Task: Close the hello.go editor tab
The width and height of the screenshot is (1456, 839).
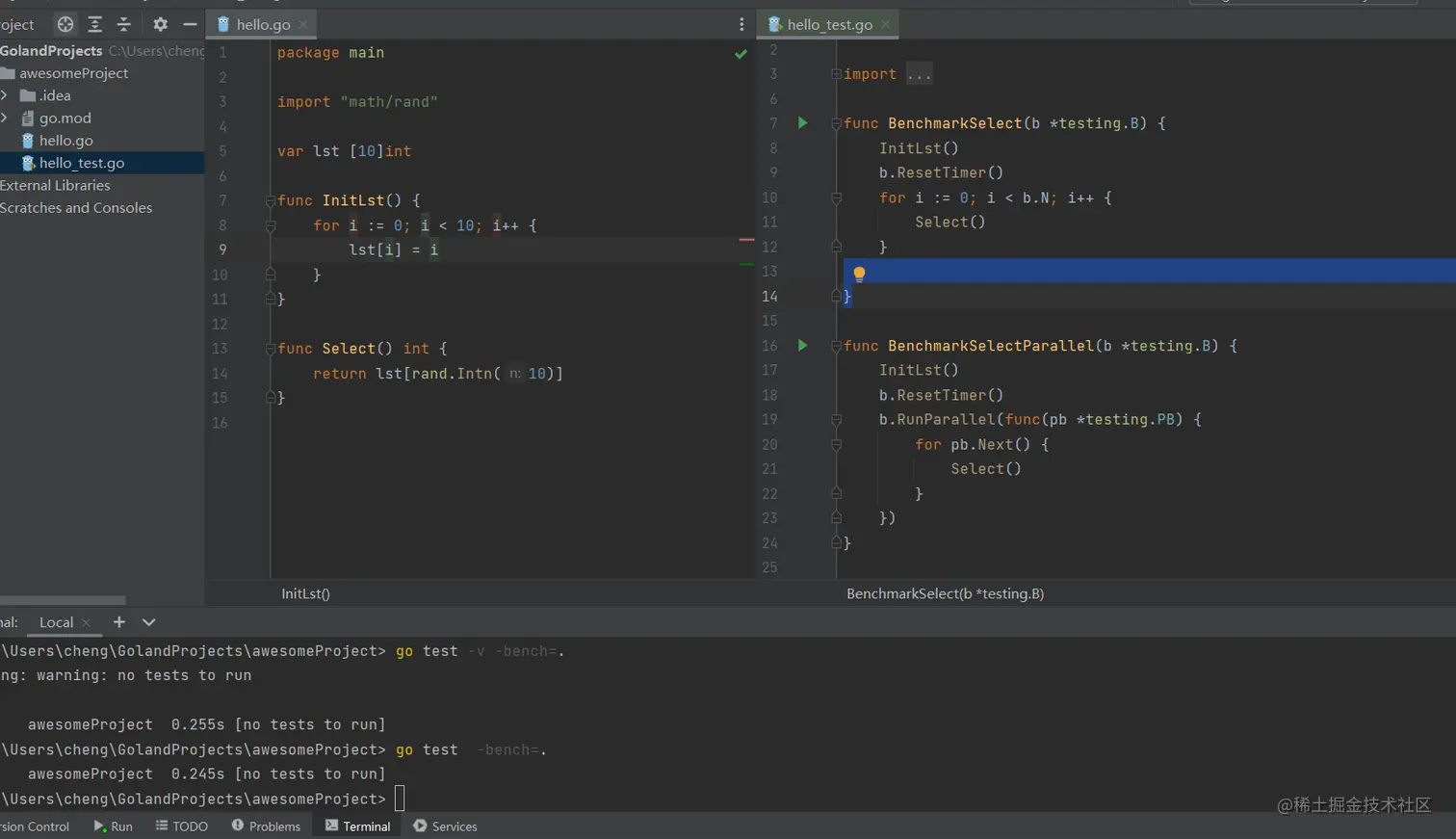Action: (303, 24)
